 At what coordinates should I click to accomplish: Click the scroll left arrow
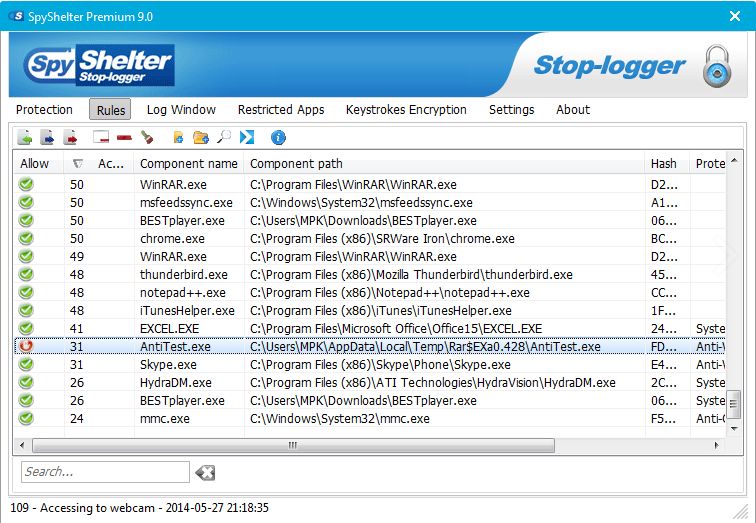click(x=22, y=445)
